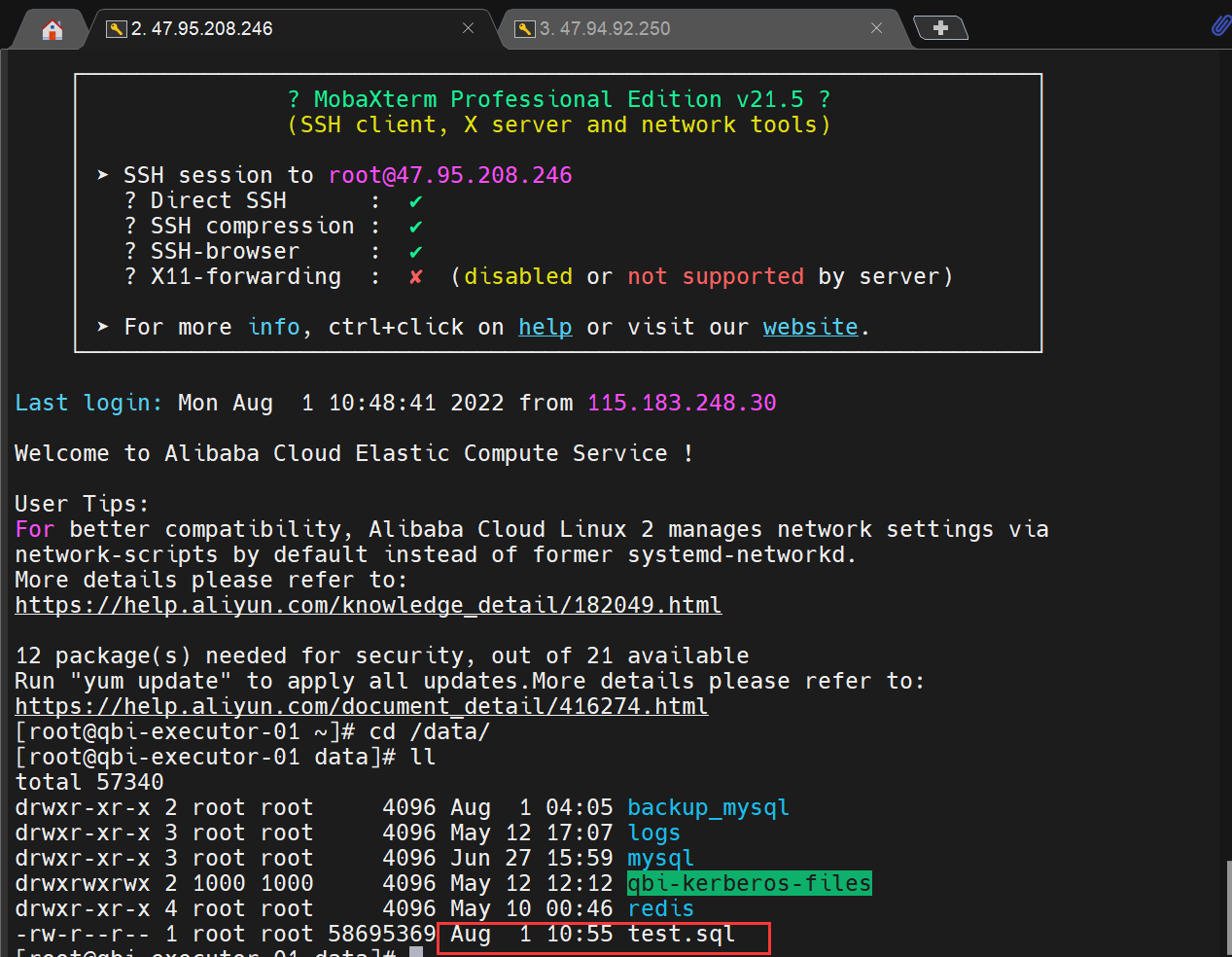Open the knowledge_detail/182049.html URL
This screenshot has width=1232, height=957.
(368, 605)
